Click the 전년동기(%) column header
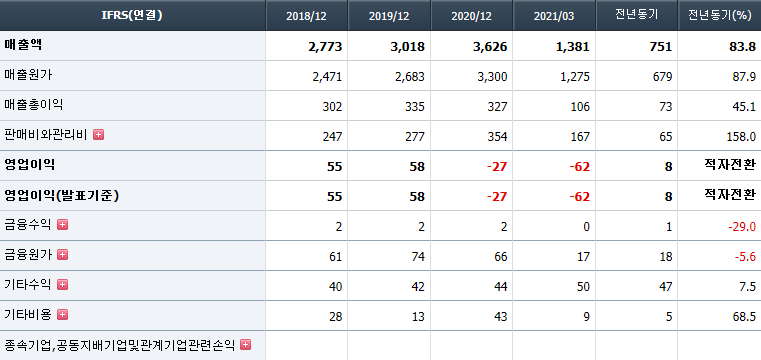This screenshot has width=761, height=360. pyautogui.click(x=720, y=15)
